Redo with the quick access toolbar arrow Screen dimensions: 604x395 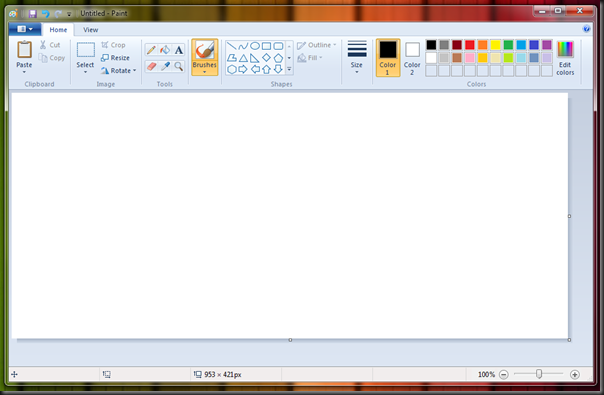click(x=58, y=14)
